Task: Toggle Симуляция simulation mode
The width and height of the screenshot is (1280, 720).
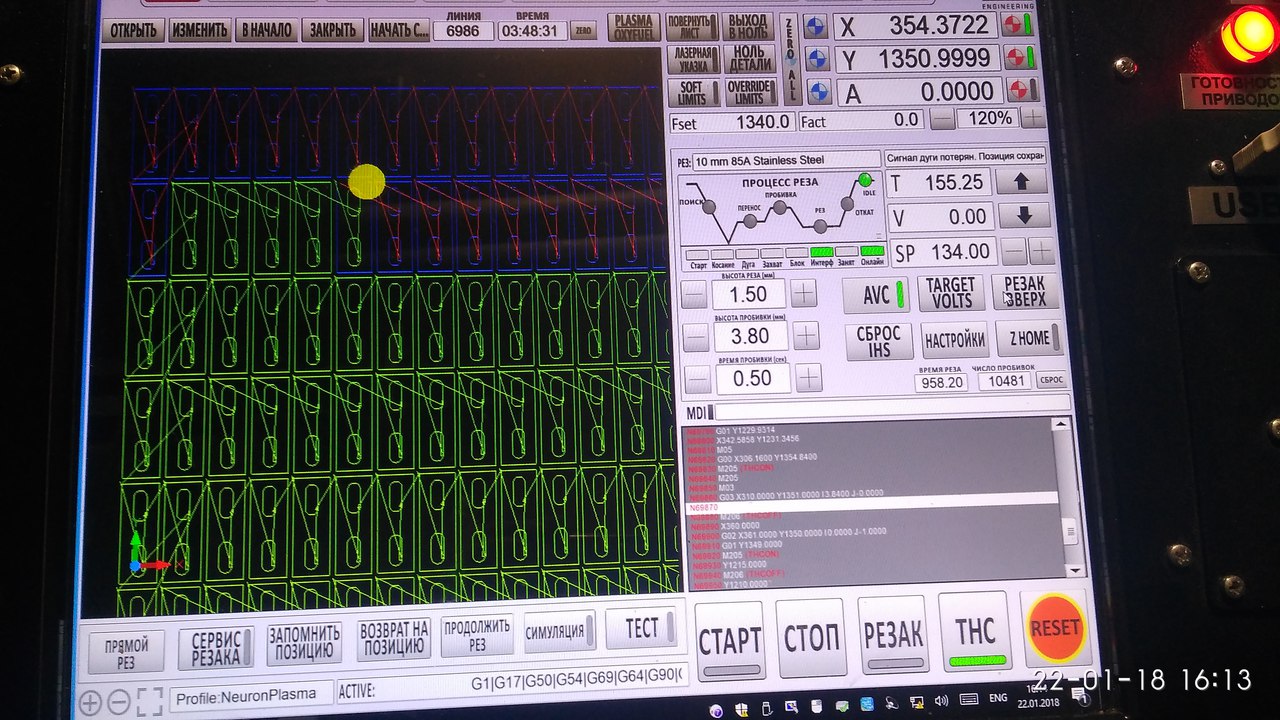Action: point(560,630)
